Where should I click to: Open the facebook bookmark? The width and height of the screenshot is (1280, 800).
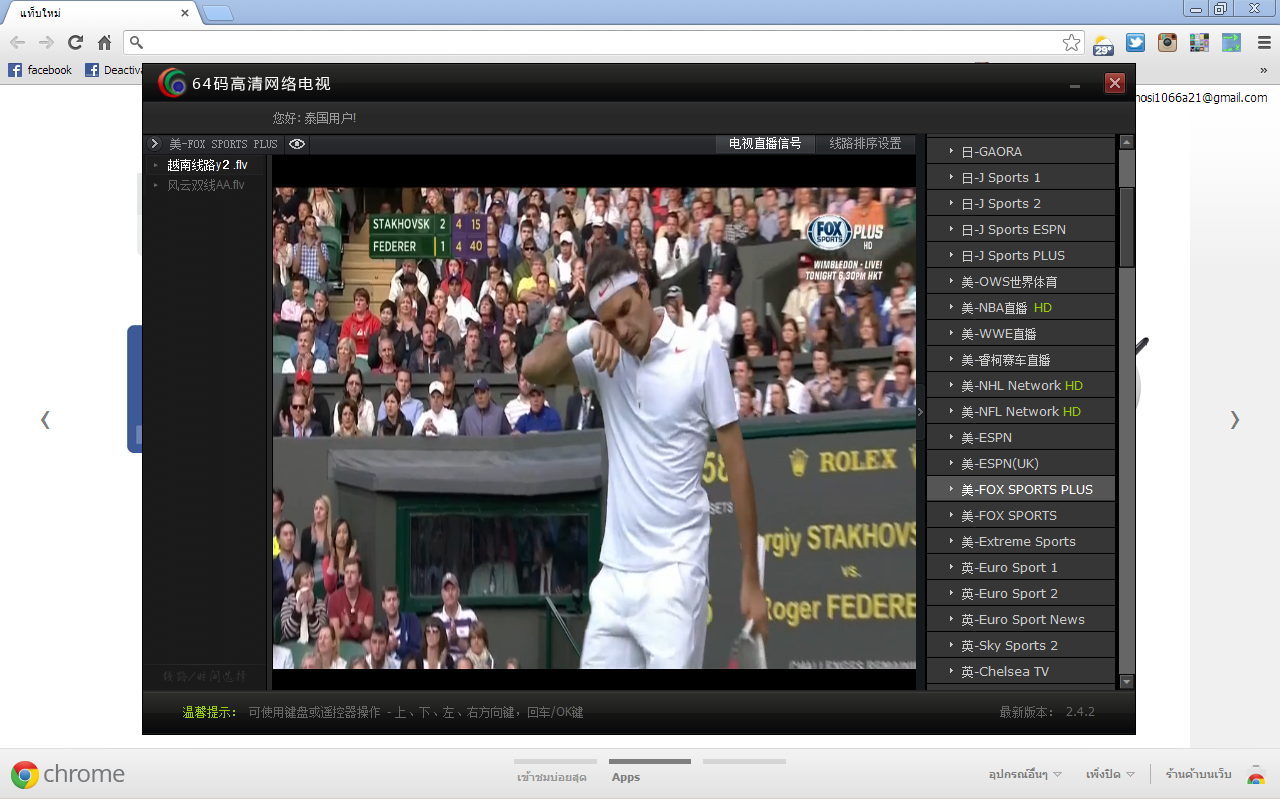click(x=40, y=70)
